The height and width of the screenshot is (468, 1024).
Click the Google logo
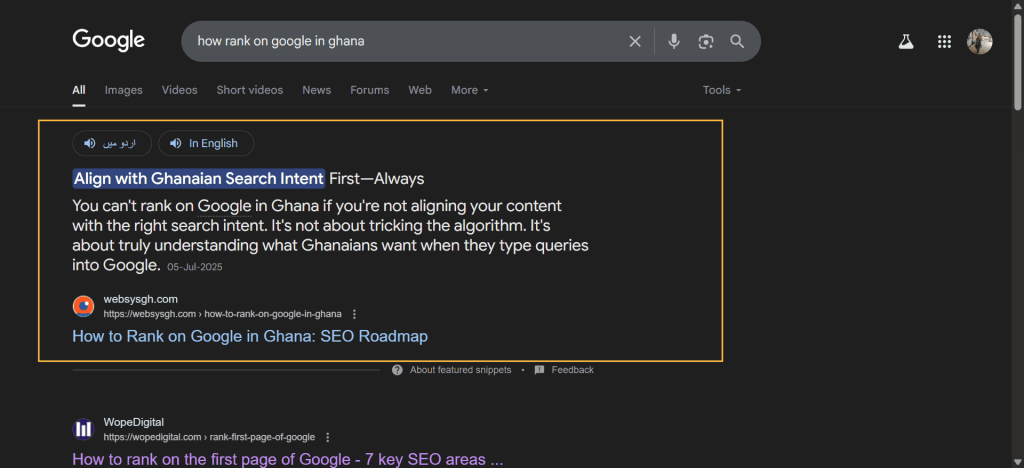(x=108, y=40)
